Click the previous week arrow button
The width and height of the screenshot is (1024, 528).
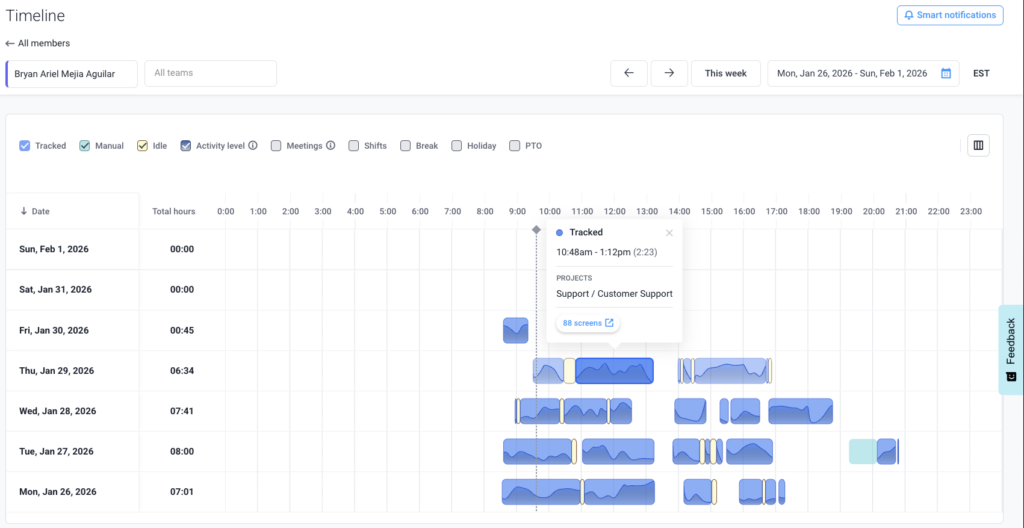point(628,73)
